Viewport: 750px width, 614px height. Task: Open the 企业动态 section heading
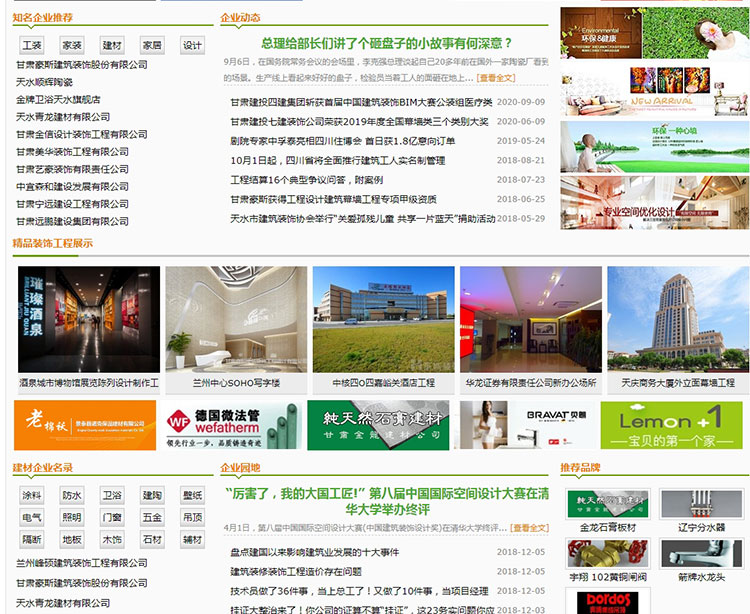tap(240, 17)
